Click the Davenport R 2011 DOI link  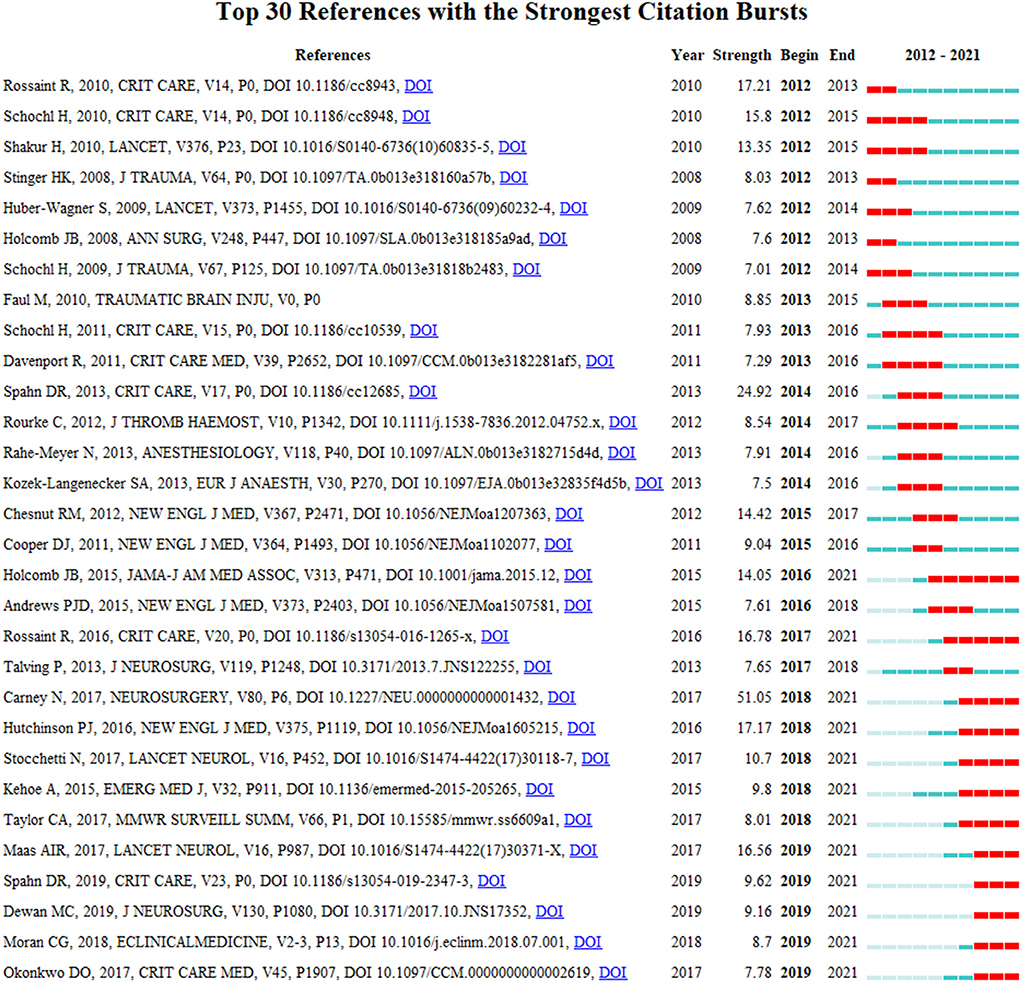(600, 361)
